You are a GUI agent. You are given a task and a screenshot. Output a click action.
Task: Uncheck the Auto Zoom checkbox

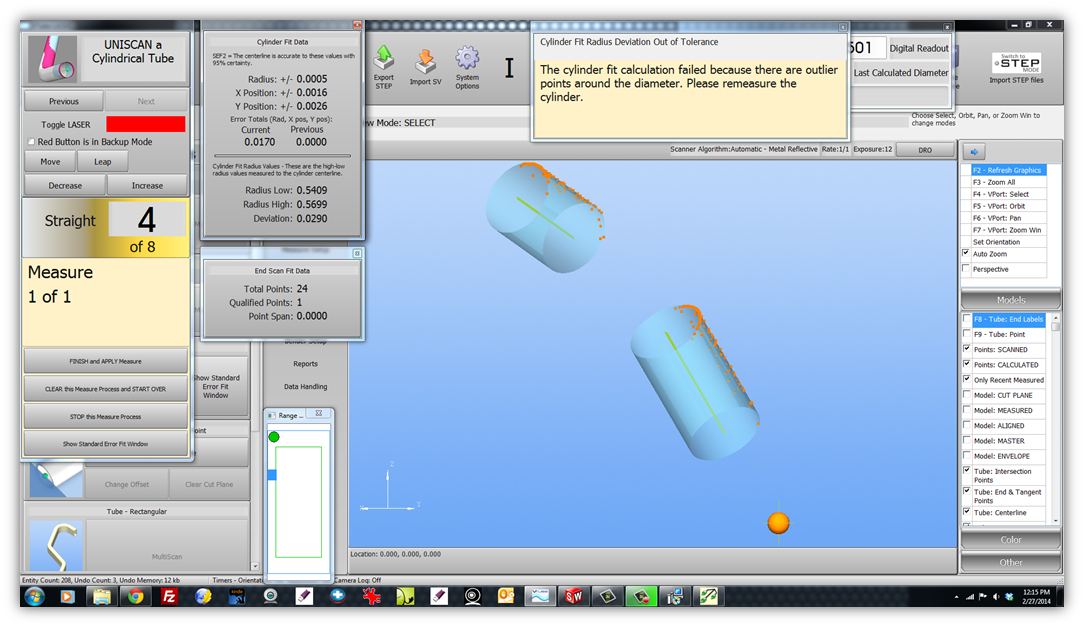coord(966,254)
